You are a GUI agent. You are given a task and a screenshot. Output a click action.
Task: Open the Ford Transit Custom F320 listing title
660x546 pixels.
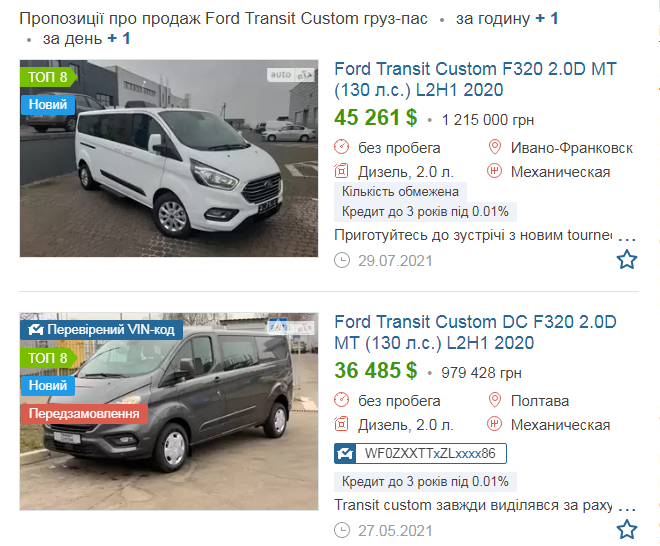pos(475,79)
